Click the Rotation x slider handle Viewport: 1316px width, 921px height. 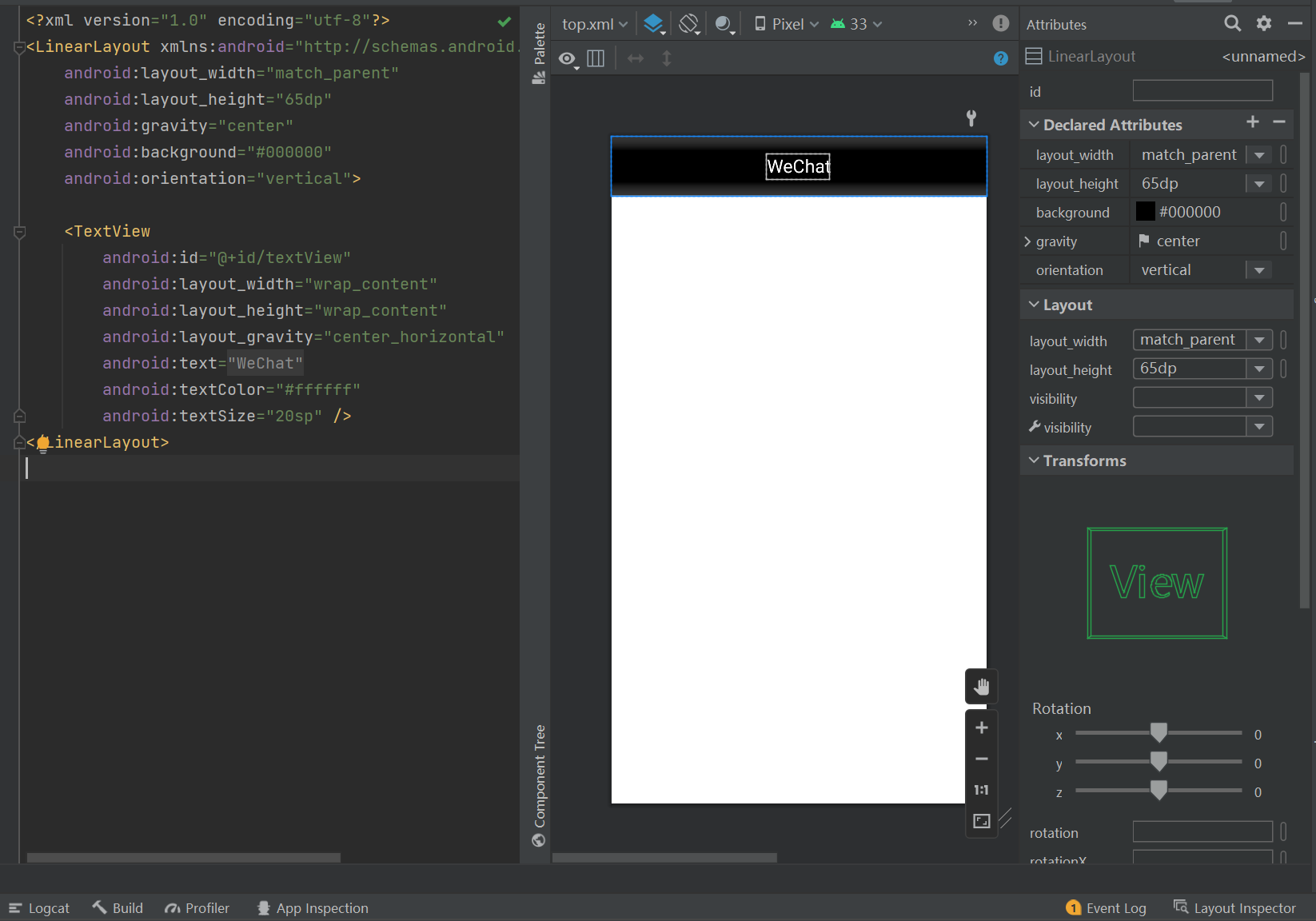coord(1158,732)
